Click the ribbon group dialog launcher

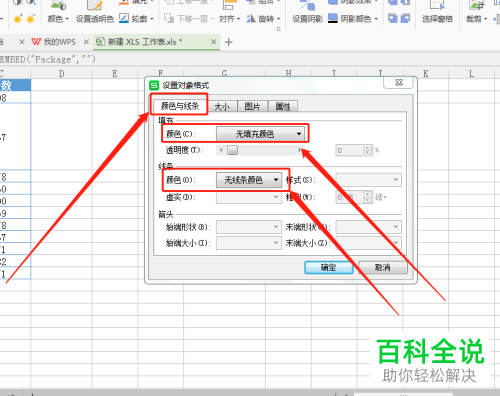(279, 29)
